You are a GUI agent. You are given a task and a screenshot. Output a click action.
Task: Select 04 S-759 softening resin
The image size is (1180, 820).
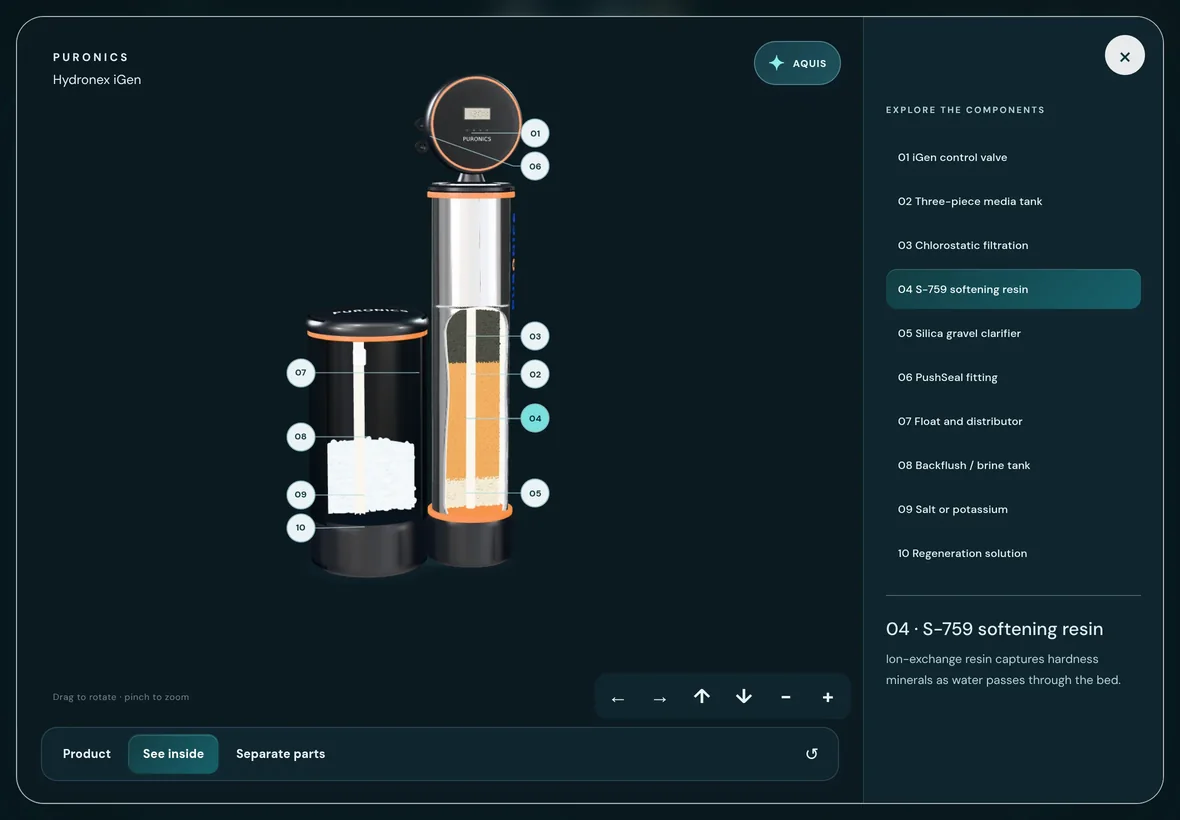[x=1013, y=289]
